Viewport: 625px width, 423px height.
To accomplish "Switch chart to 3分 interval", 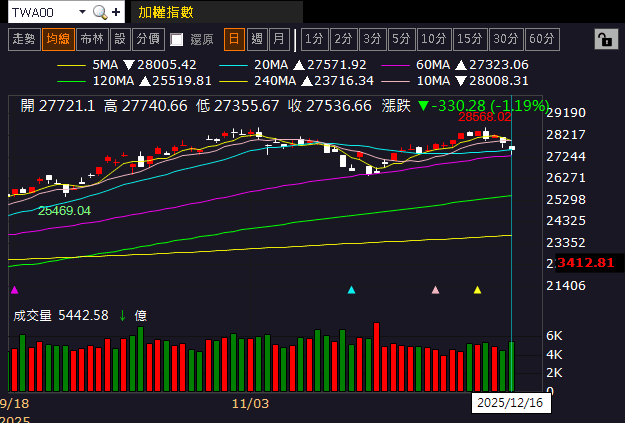I will pyautogui.click(x=373, y=39).
